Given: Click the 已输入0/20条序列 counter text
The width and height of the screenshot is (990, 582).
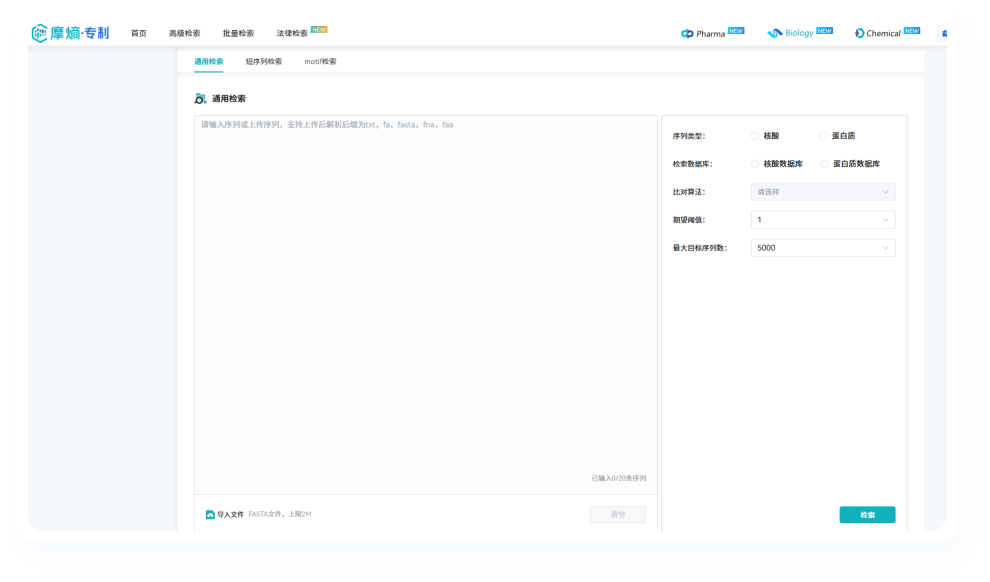Looking at the screenshot, I should tap(619, 478).
